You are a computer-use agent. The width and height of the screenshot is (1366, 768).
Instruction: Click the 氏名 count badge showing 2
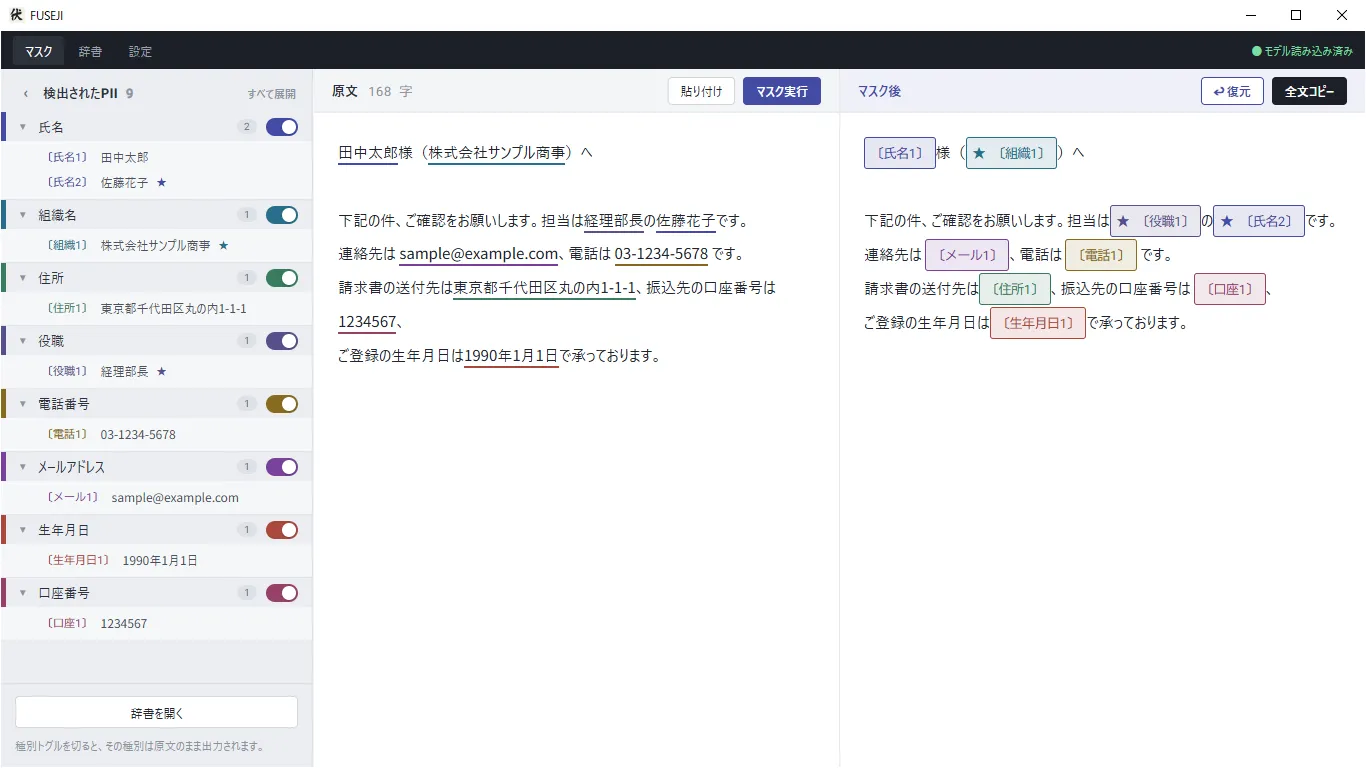click(x=246, y=127)
